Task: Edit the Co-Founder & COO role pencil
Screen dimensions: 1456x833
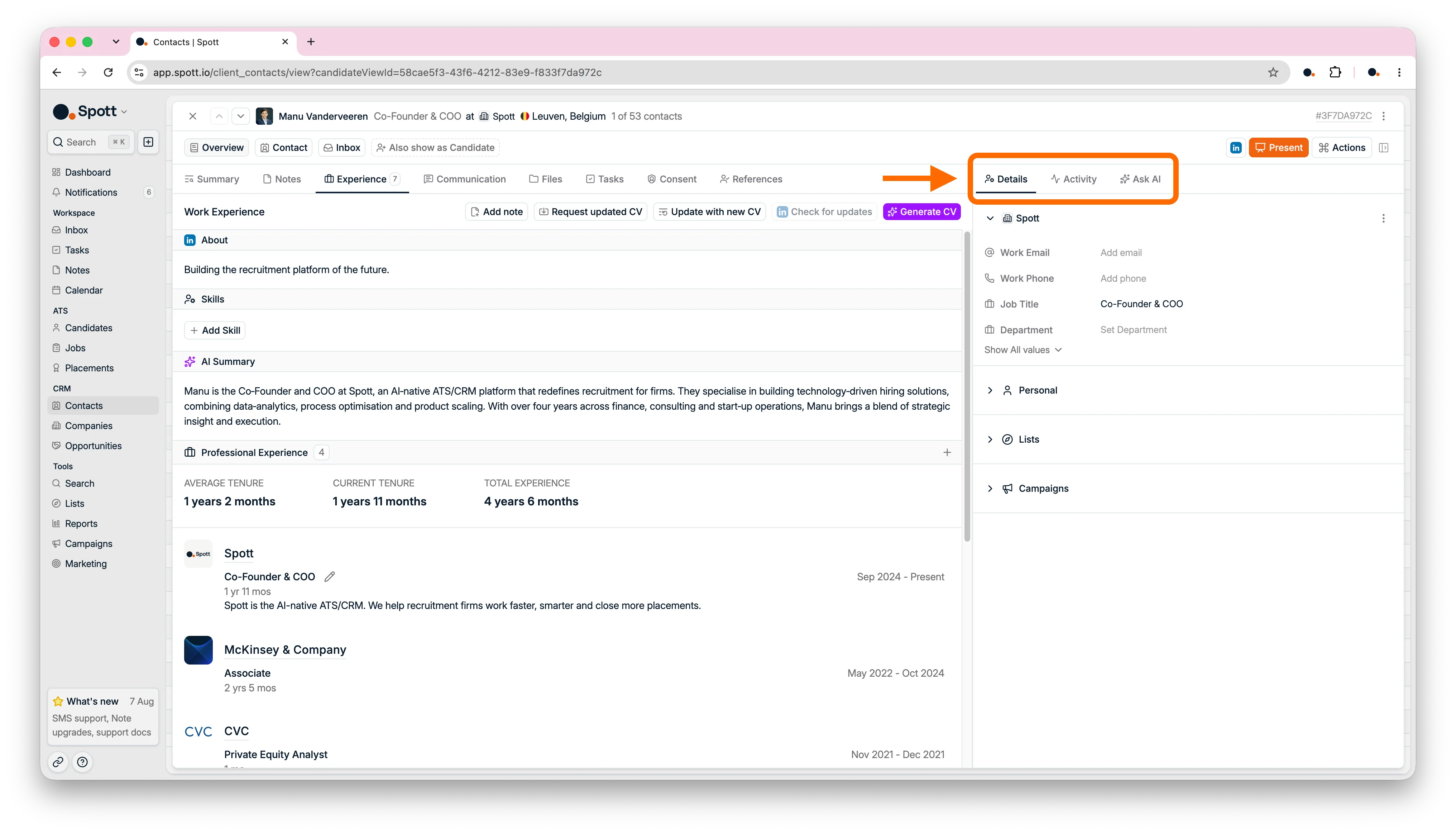Action: point(329,577)
